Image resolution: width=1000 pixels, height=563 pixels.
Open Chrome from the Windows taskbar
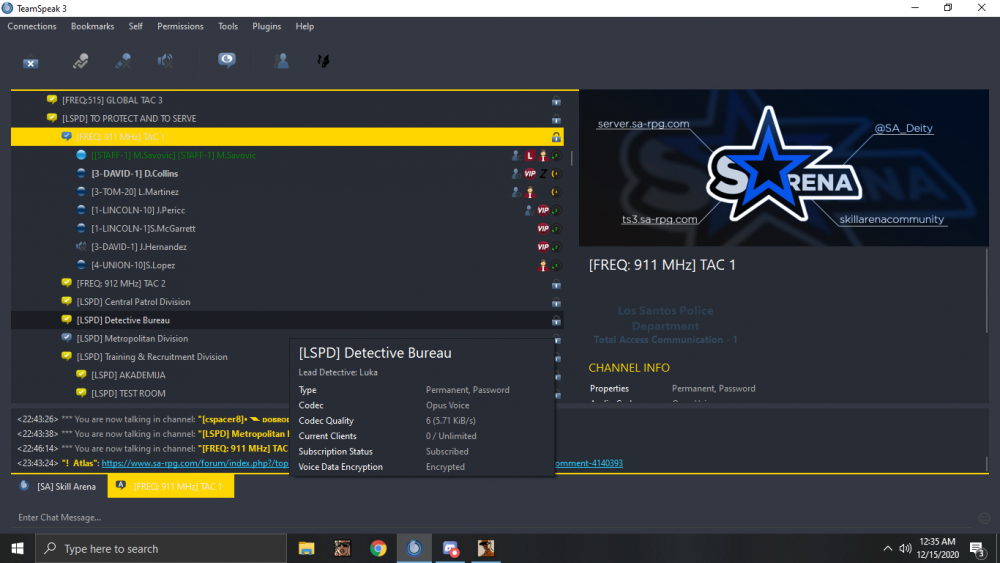(x=378, y=548)
